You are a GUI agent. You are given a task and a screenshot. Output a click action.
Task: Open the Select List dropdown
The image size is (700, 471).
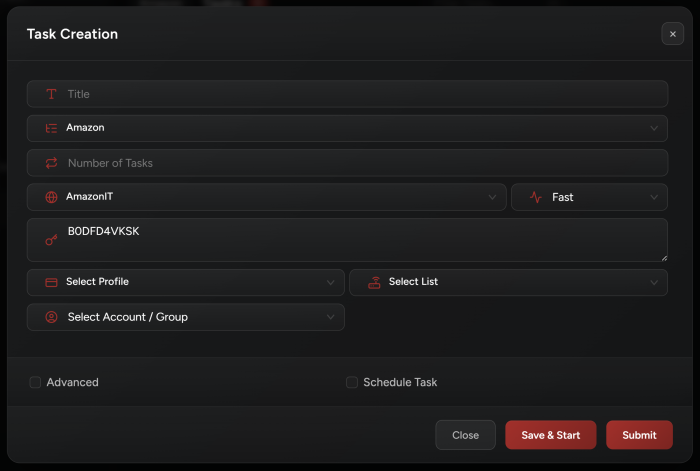508,283
